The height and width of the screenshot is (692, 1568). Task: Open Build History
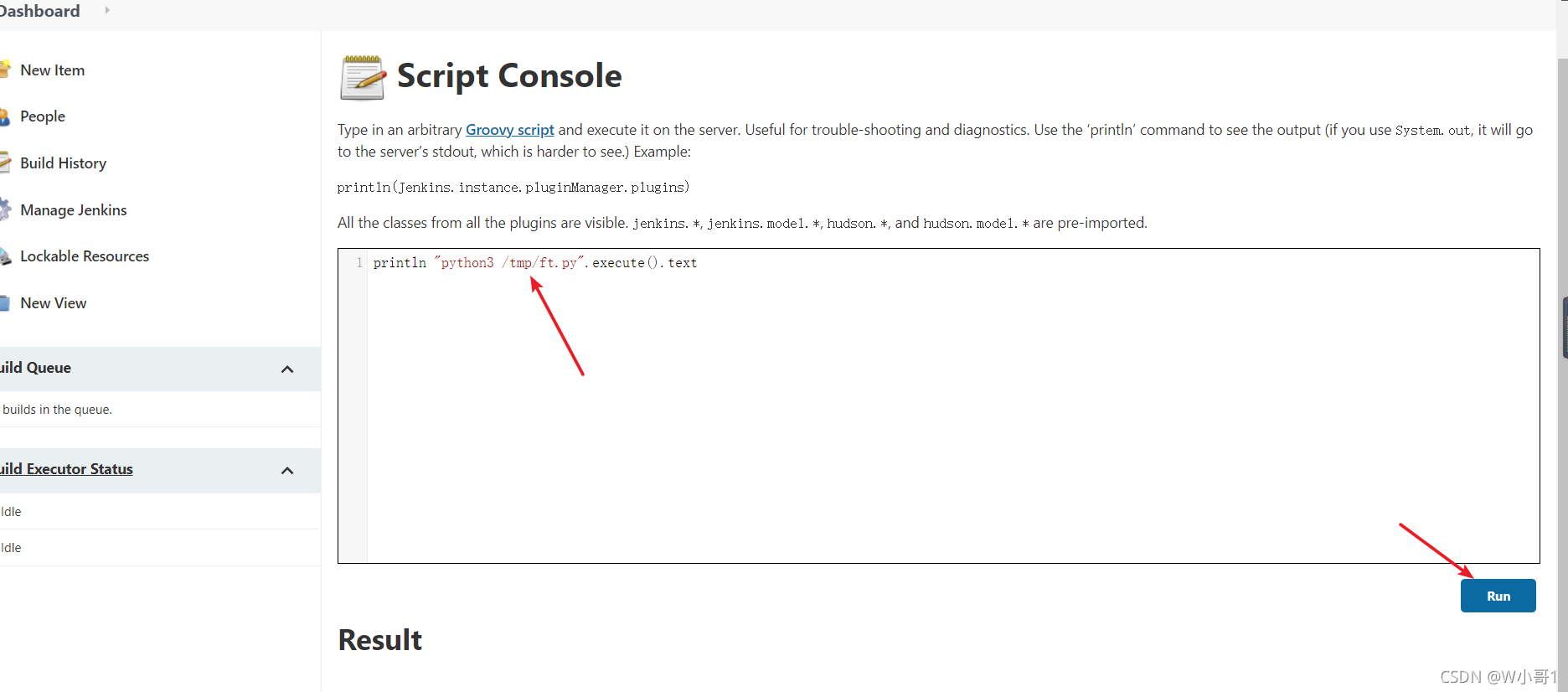[63, 163]
